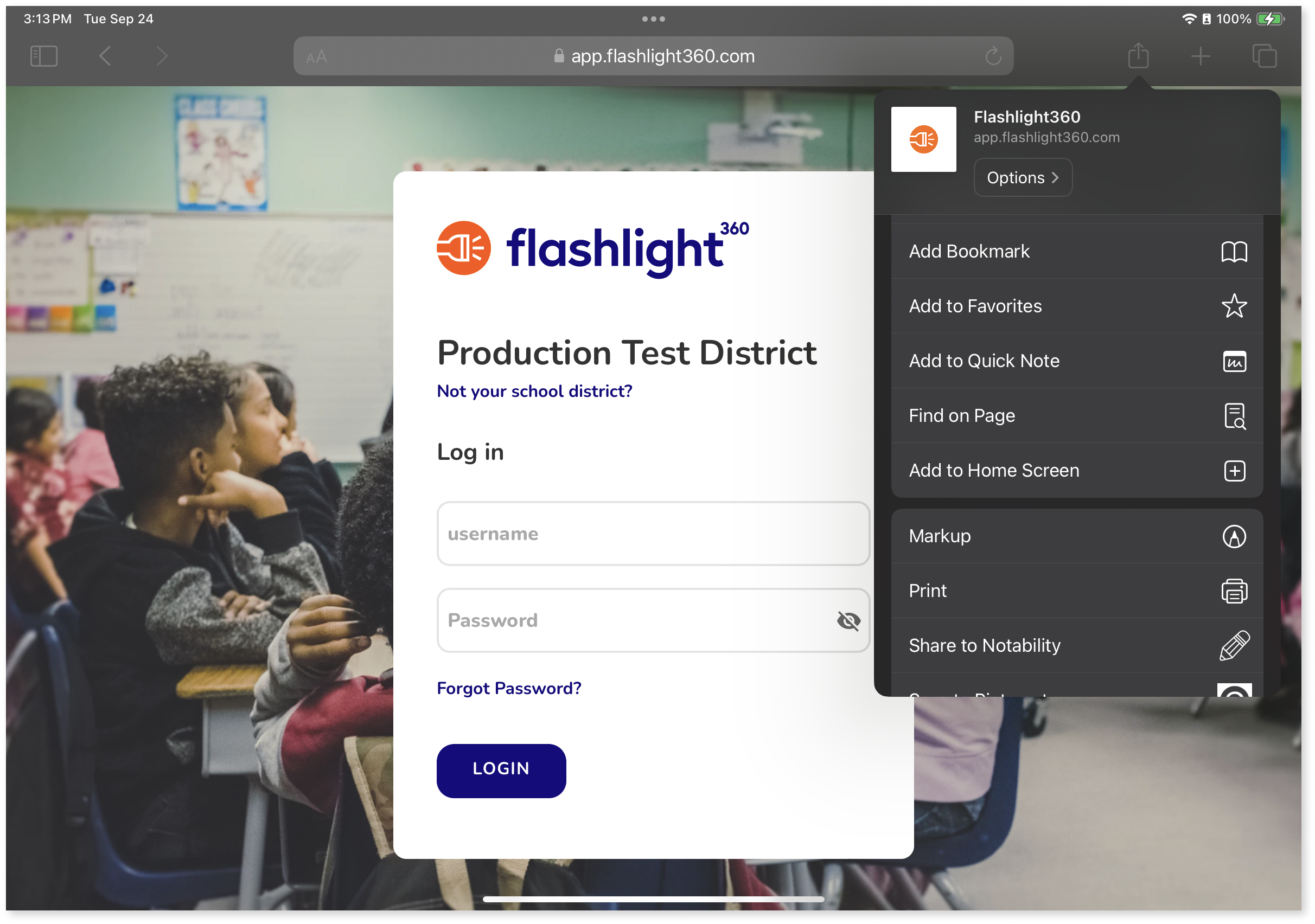This screenshot has width=1315, height=924.
Task: Choose Markup from share sheet
Action: pos(1077,536)
